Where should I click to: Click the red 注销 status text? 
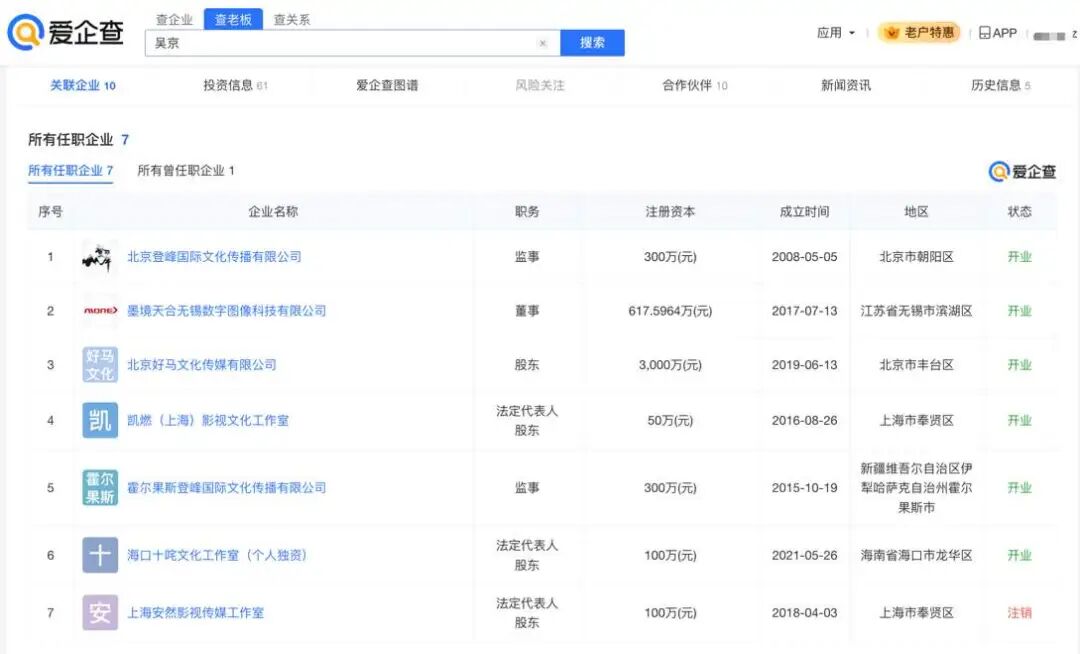pyautogui.click(x=1019, y=613)
